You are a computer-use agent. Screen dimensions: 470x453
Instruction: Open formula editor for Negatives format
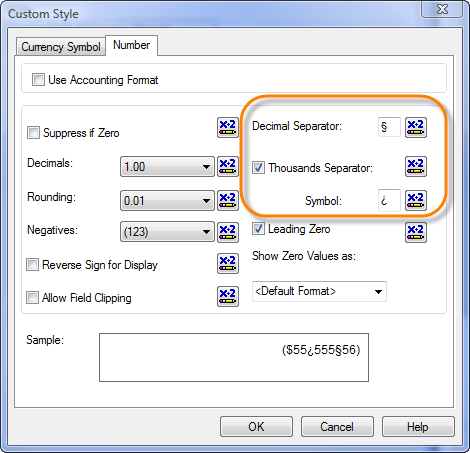point(228,232)
